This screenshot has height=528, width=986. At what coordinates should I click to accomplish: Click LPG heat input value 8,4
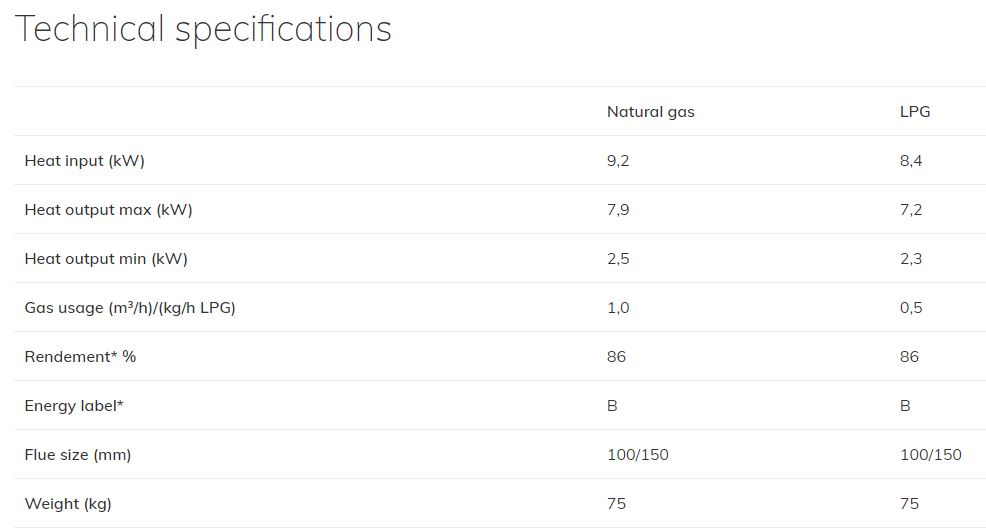click(x=911, y=161)
